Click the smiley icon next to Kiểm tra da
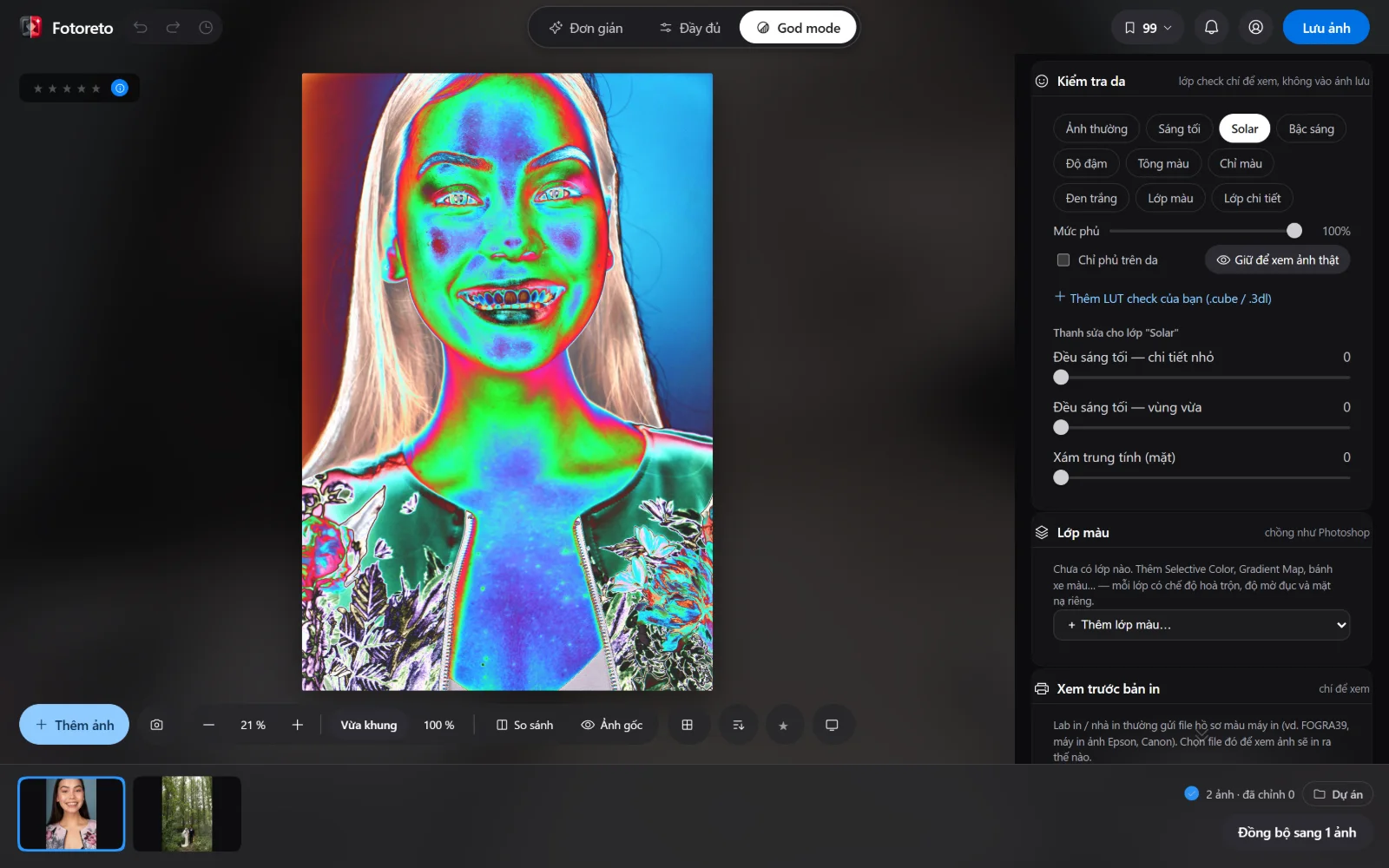 1042,81
